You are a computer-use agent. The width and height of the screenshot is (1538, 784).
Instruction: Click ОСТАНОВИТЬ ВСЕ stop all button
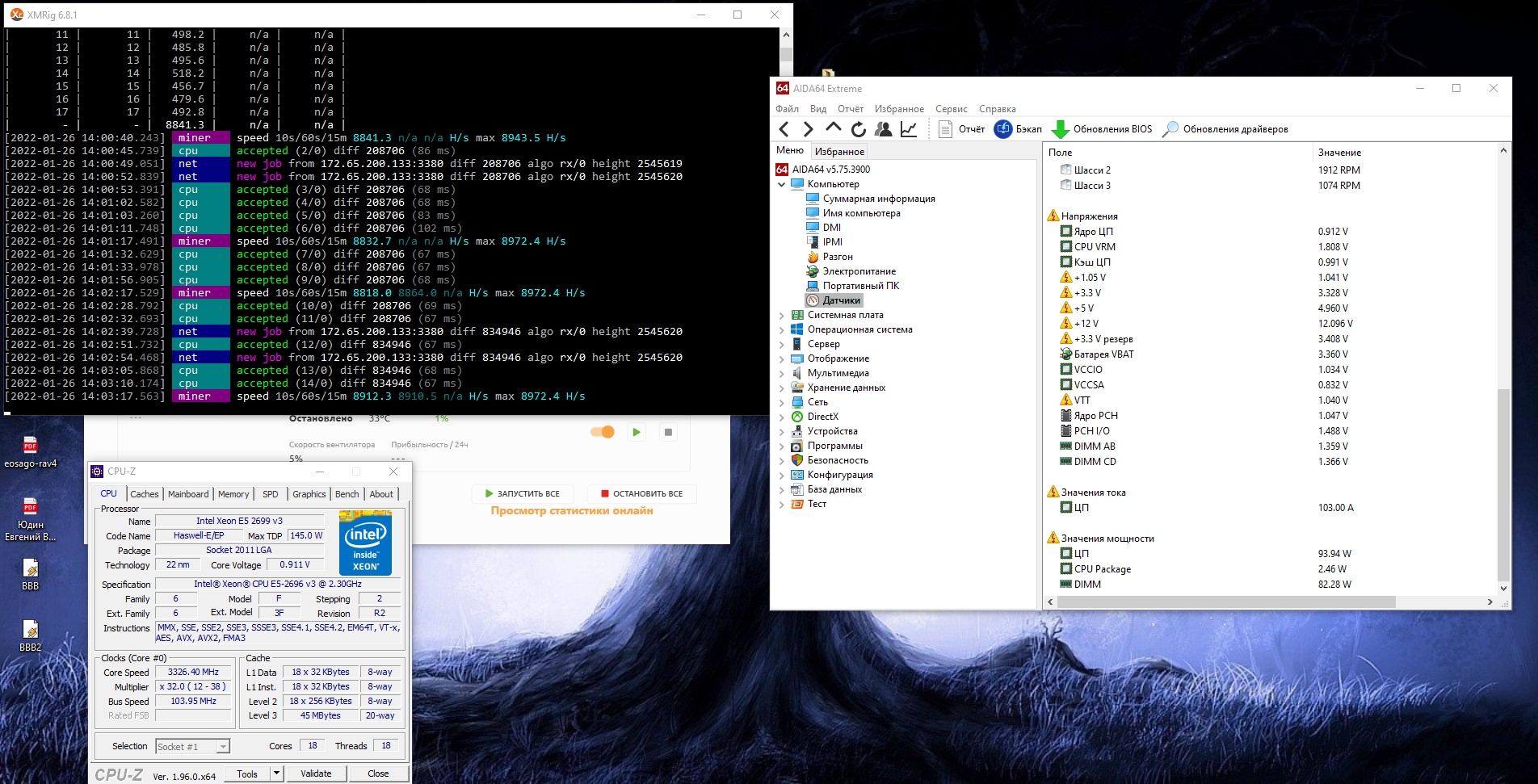(641, 493)
